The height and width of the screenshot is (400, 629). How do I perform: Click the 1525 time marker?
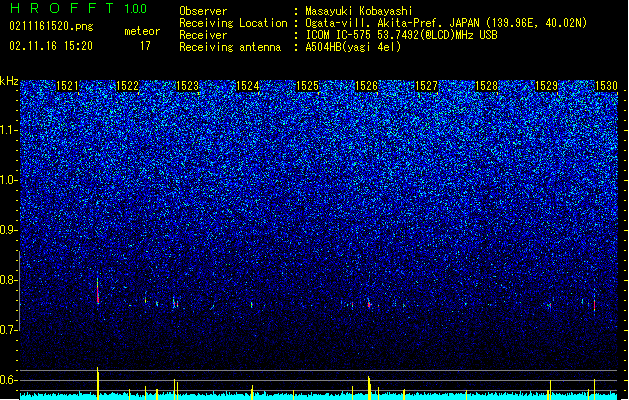click(x=307, y=86)
